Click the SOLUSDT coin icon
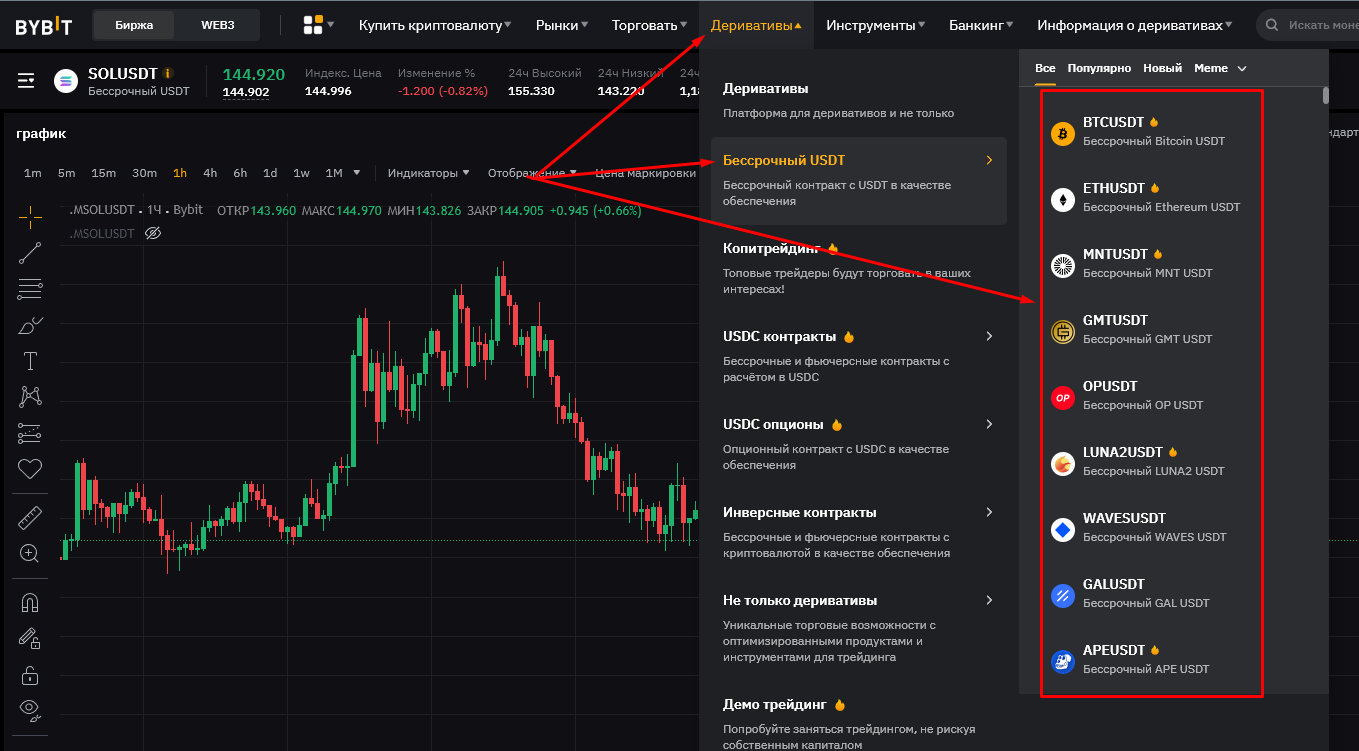The image size is (1359, 751). tap(66, 81)
